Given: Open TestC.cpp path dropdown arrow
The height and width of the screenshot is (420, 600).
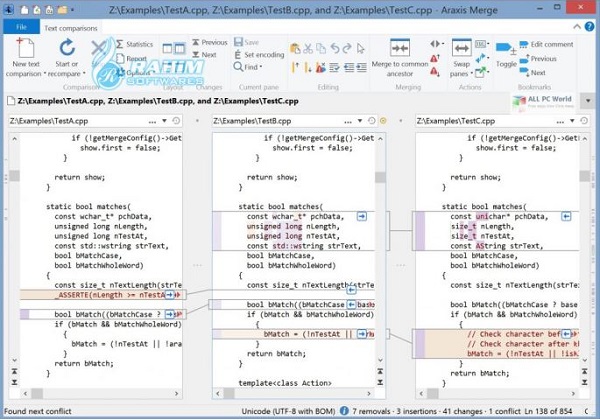Looking at the screenshot, I should (572, 120).
